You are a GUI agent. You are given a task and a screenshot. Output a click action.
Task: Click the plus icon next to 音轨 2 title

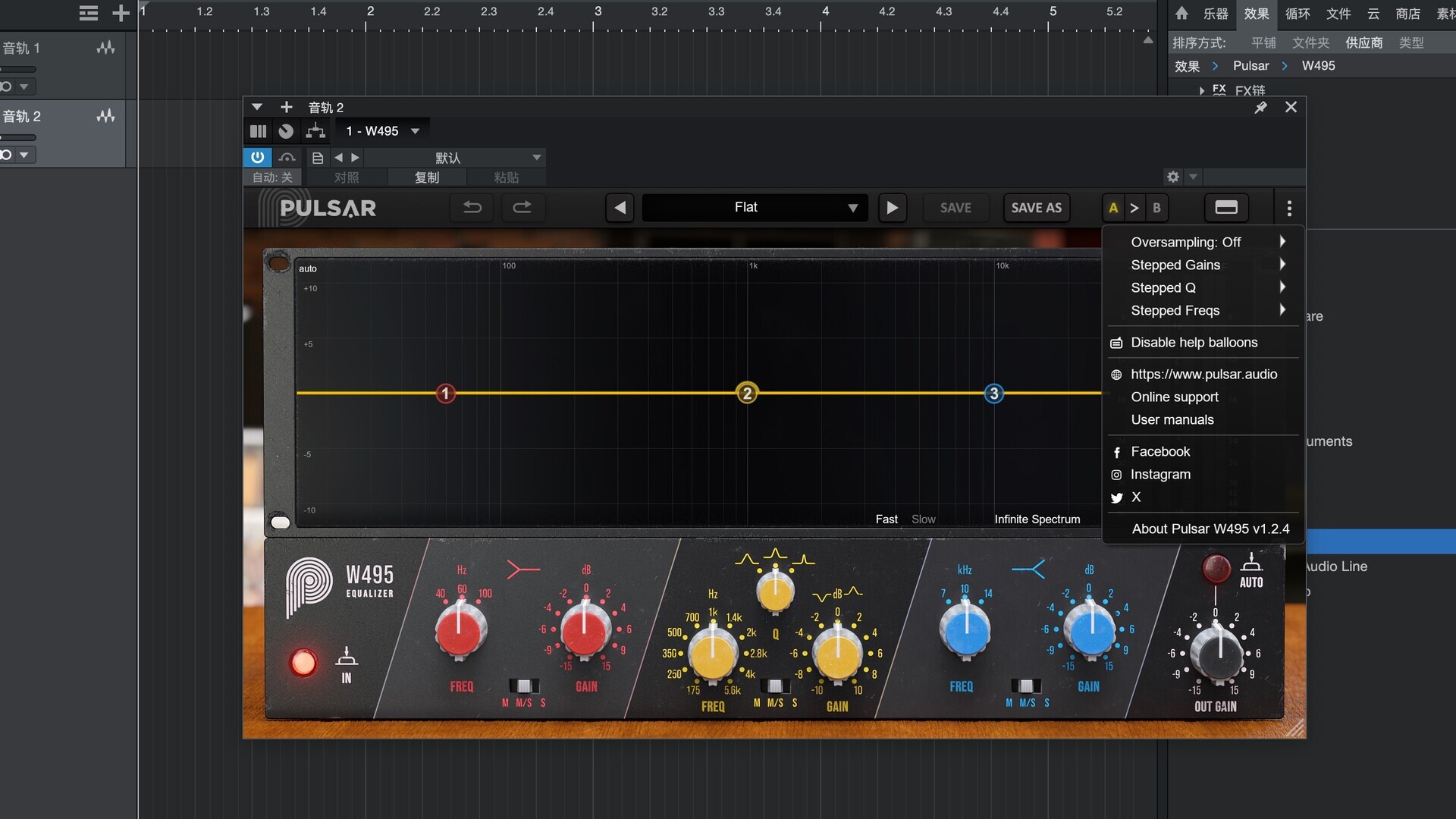click(x=287, y=107)
